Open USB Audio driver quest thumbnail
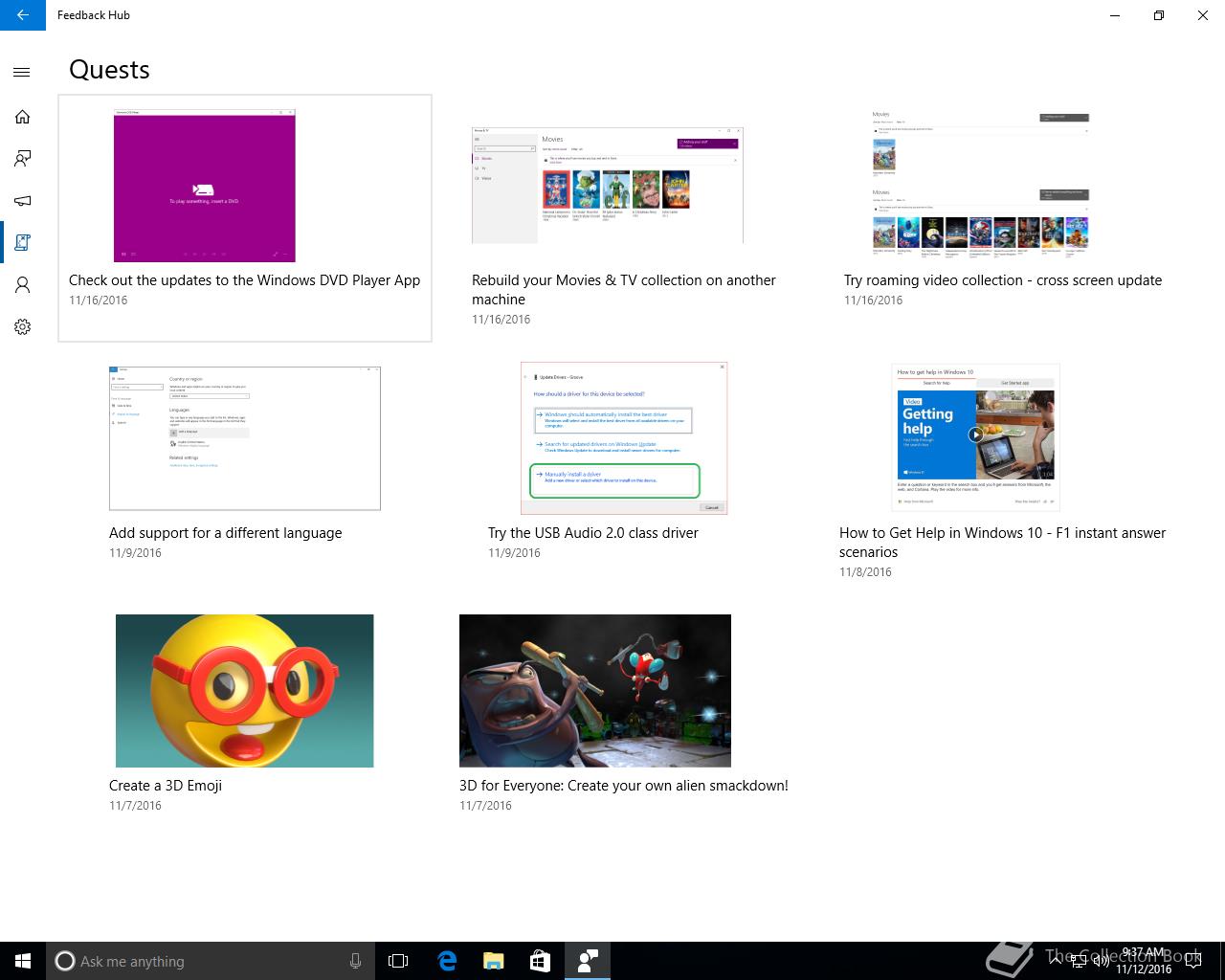Image resolution: width=1225 pixels, height=980 pixels. 624,438
